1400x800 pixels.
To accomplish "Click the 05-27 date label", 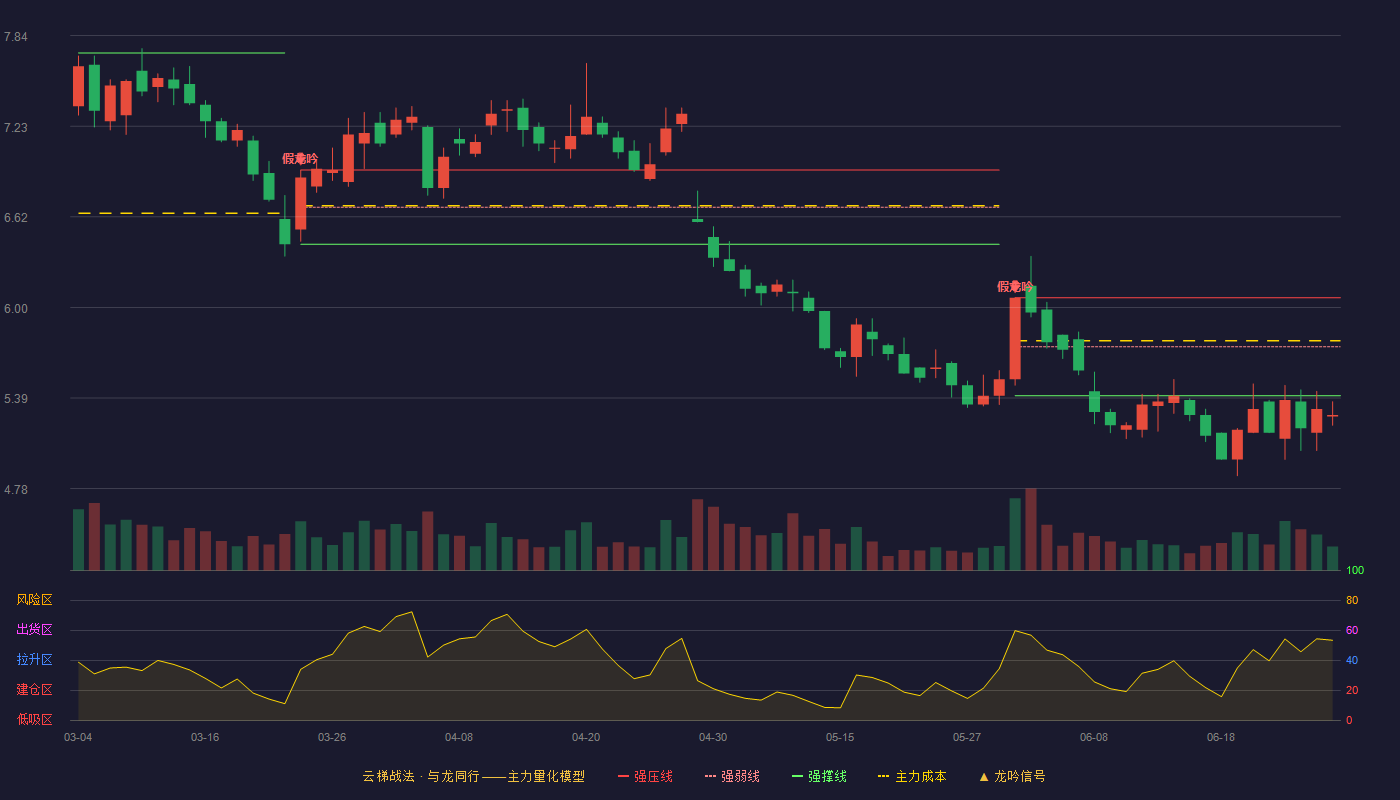I will pos(967,737).
